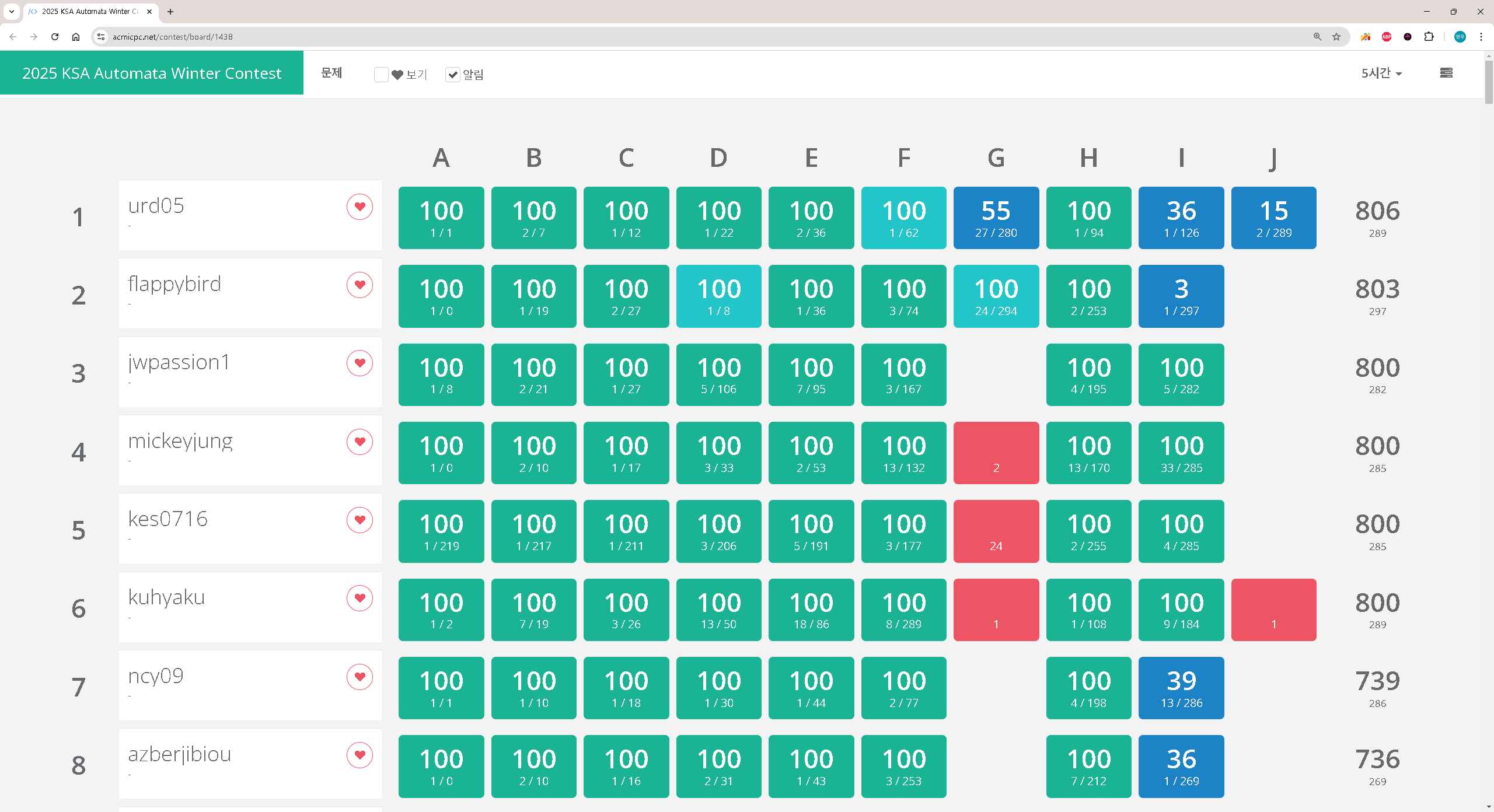Click the heart icon next to flappybird
This screenshot has width=1494, height=812.
coord(359,285)
